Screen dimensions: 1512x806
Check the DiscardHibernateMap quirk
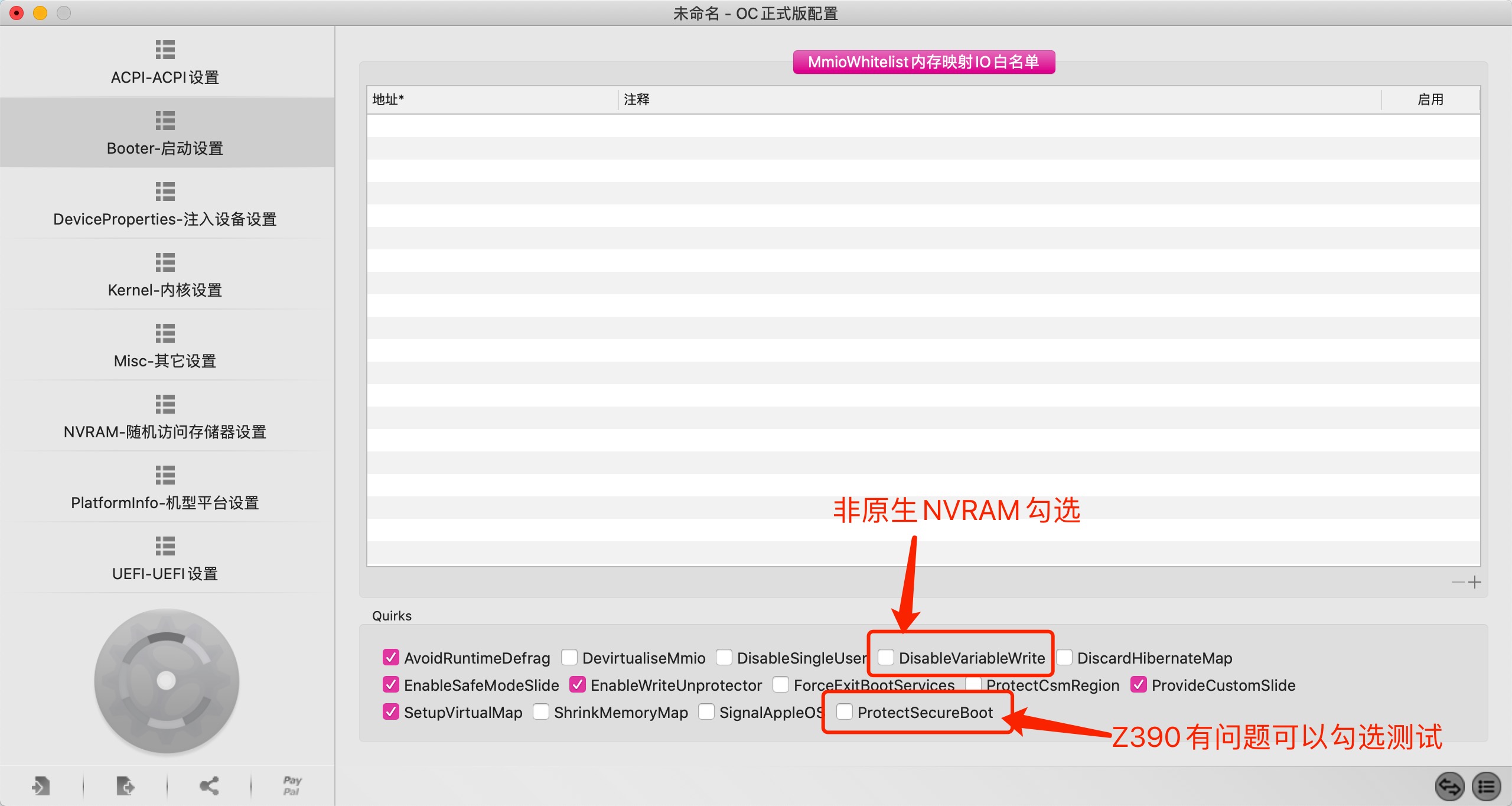click(1064, 657)
